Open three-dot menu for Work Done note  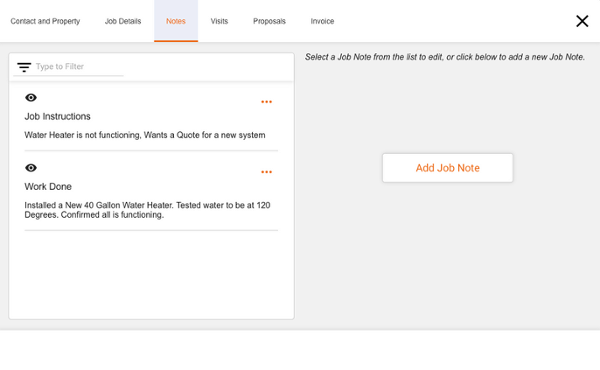click(x=266, y=172)
